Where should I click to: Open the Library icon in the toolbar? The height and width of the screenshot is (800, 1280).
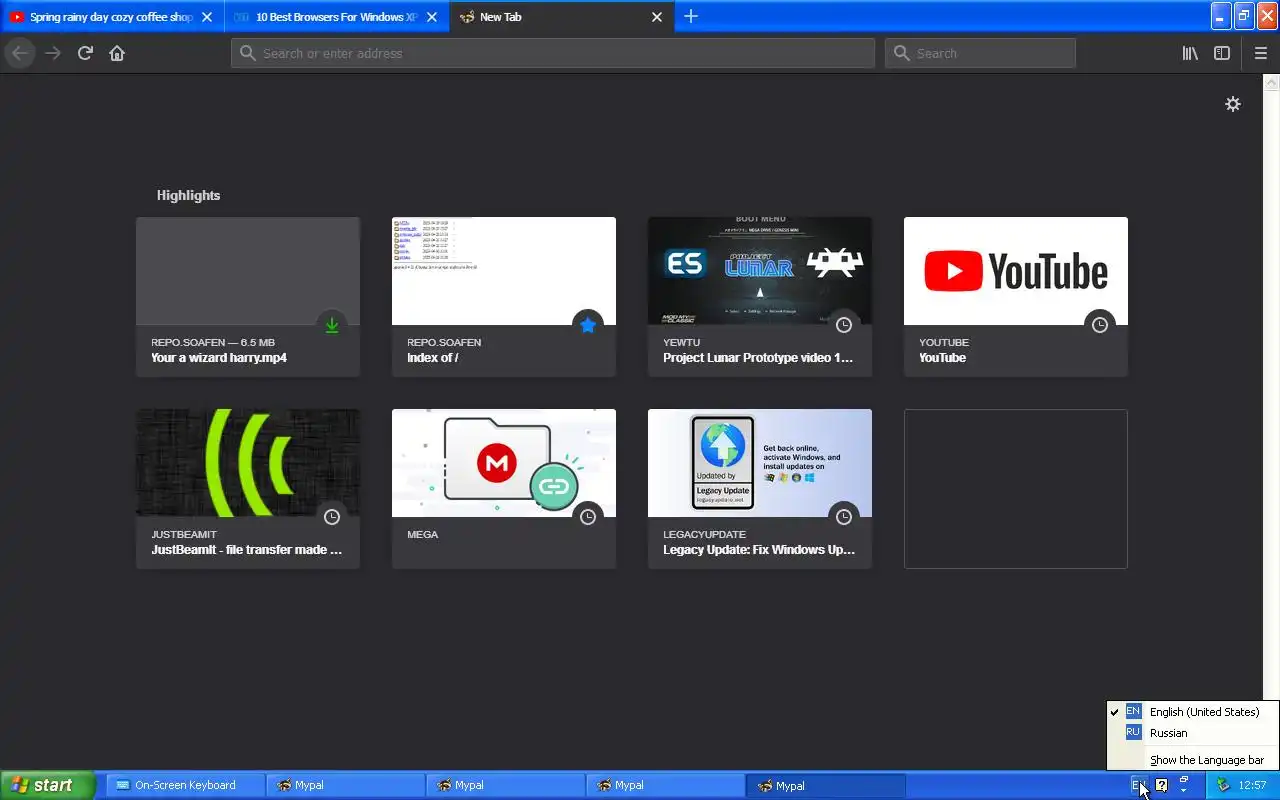1190,53
